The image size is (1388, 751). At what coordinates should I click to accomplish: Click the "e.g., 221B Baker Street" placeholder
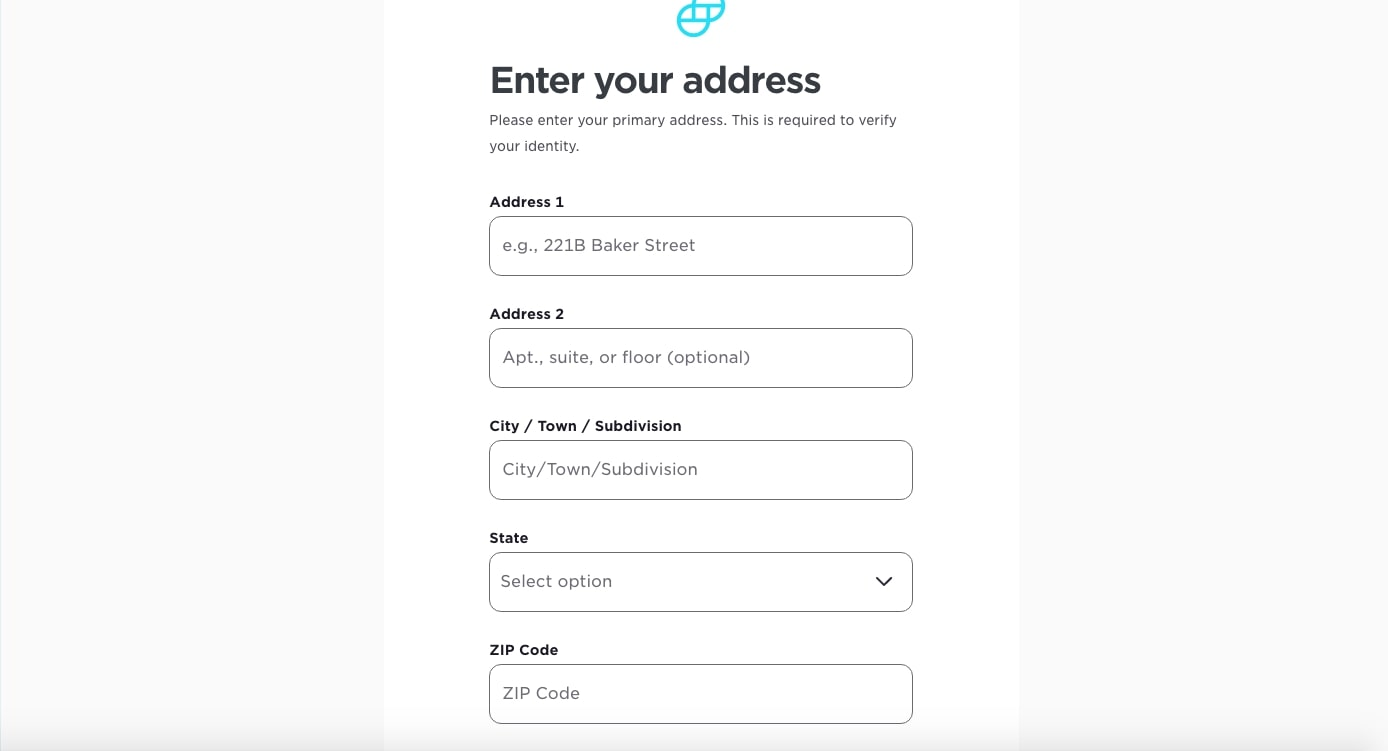point(598,246)
